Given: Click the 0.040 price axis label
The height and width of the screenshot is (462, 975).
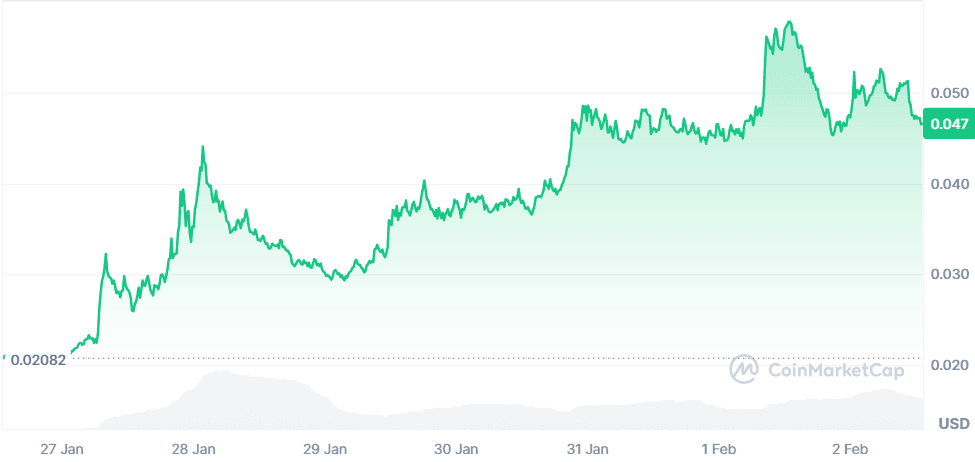Looking at the screenshot, I should click(x=948, y=184).
